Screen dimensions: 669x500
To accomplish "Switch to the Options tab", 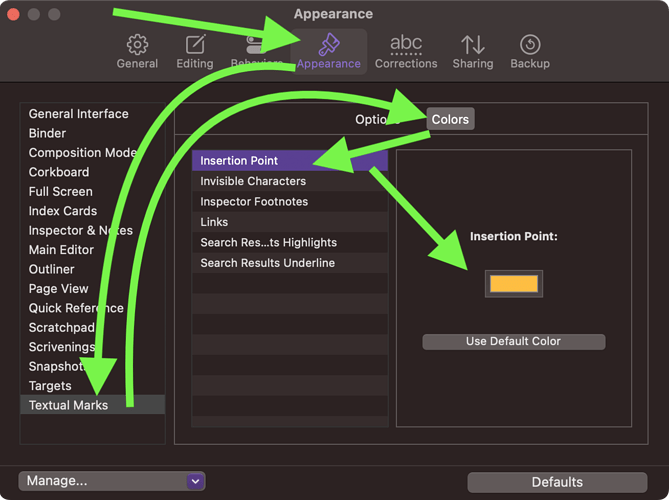I will pos(378,119).
